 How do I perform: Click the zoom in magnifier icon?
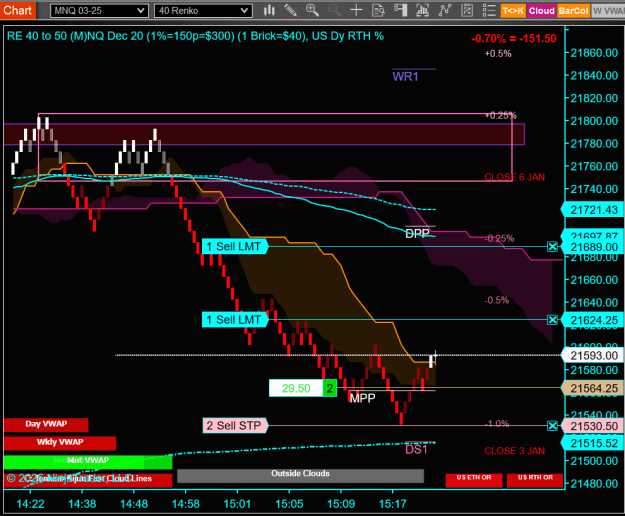[312, 10]
